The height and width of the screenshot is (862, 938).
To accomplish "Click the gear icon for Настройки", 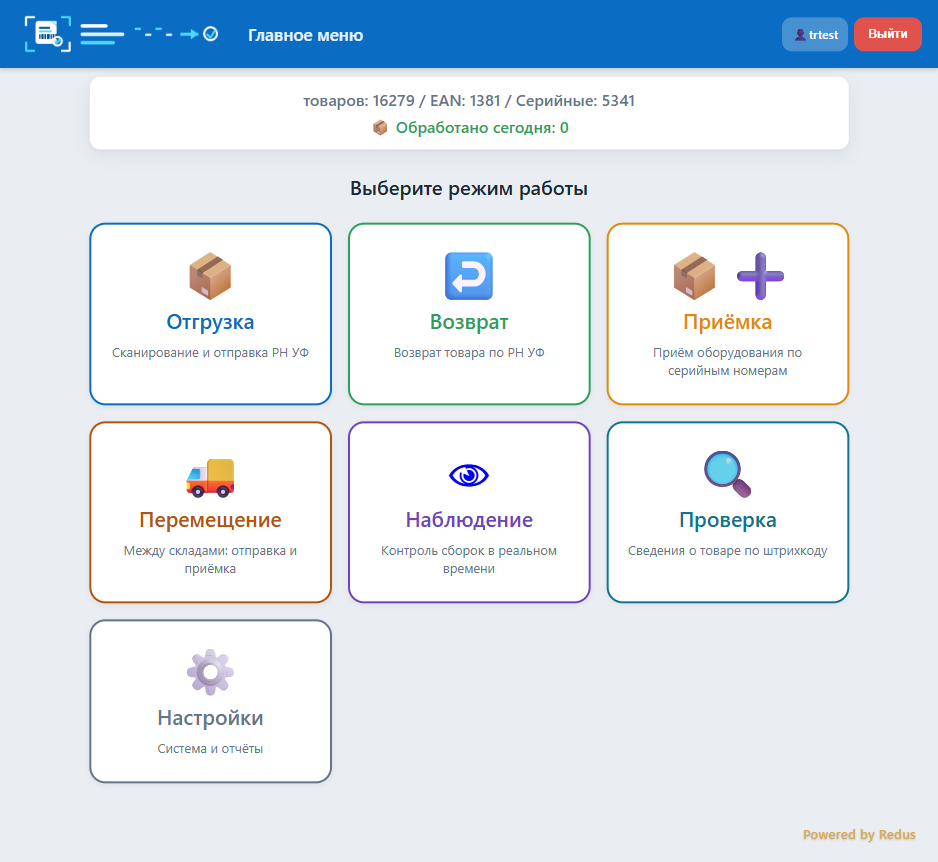I will click(x=210, y=672).
